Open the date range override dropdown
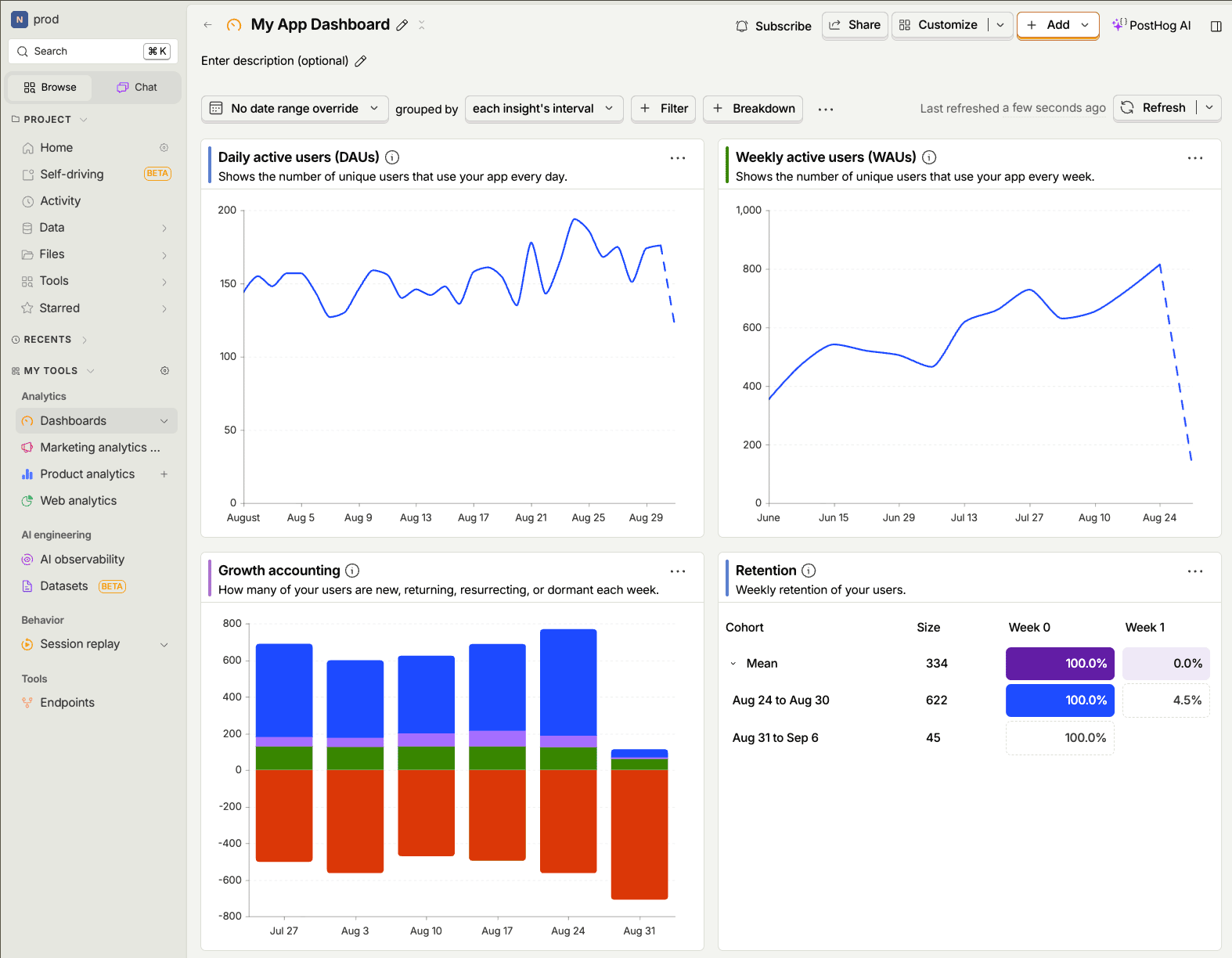This screenshot has width=1232, height=958. [x=295, y=109]
